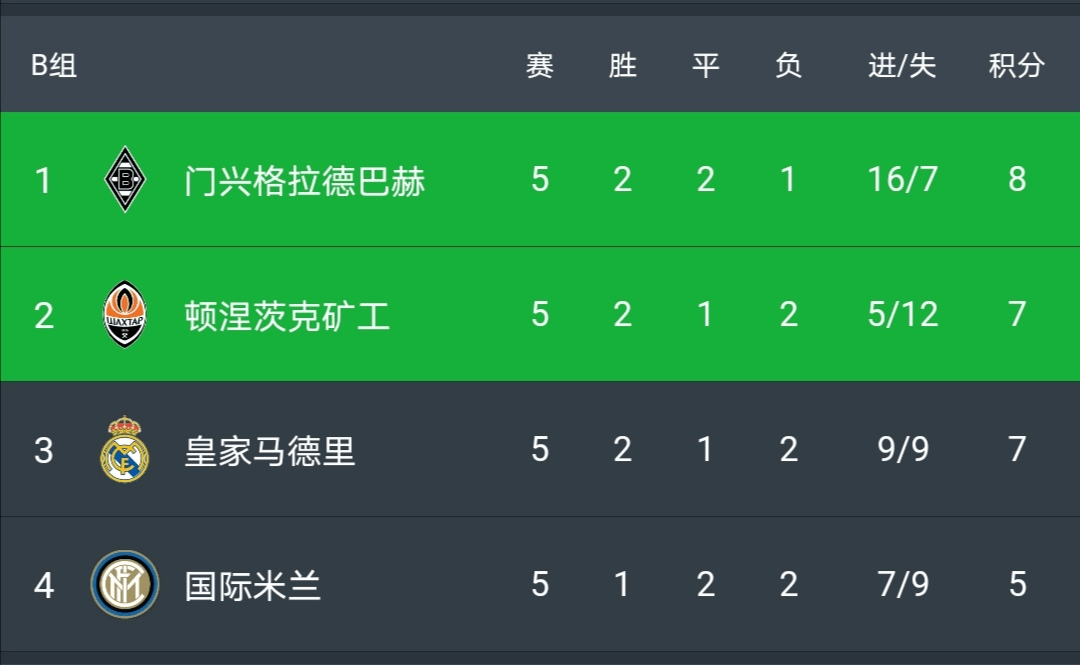Screen dimensions: 1080x665
Task: Click the 5/12 goals value
Action: (x=902, y=314)
